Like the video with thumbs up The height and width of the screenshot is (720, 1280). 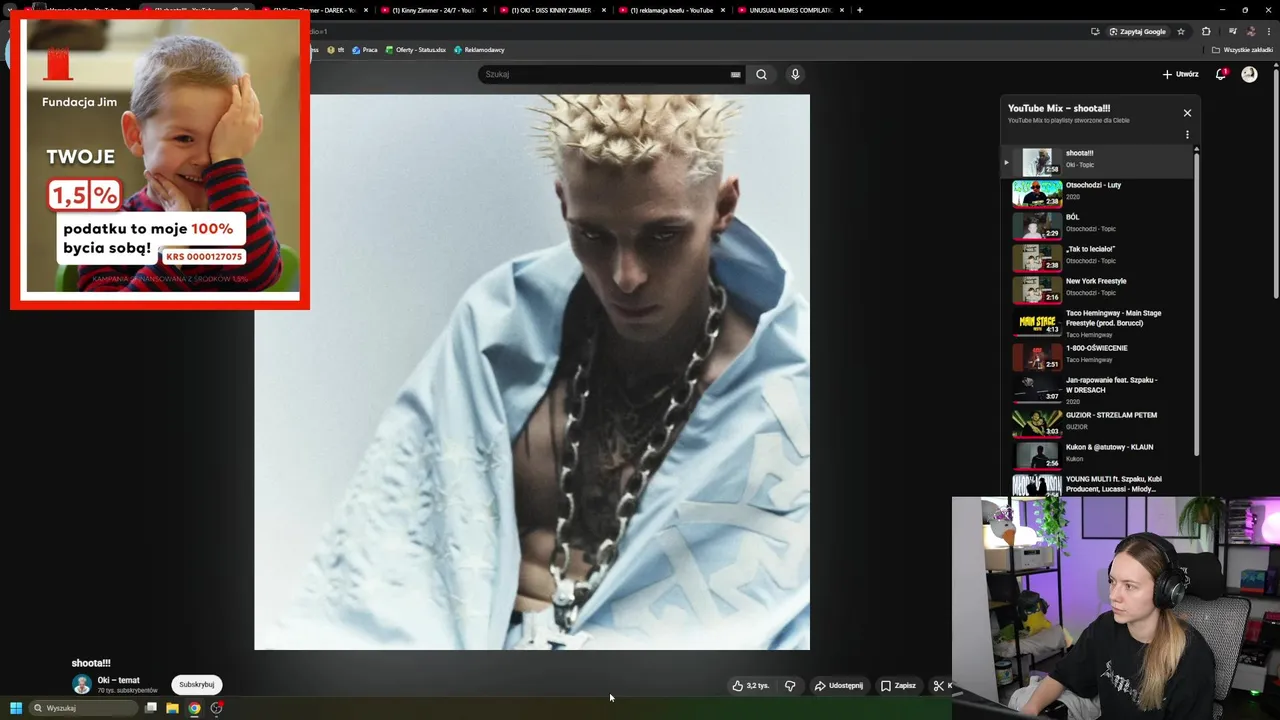750,686
